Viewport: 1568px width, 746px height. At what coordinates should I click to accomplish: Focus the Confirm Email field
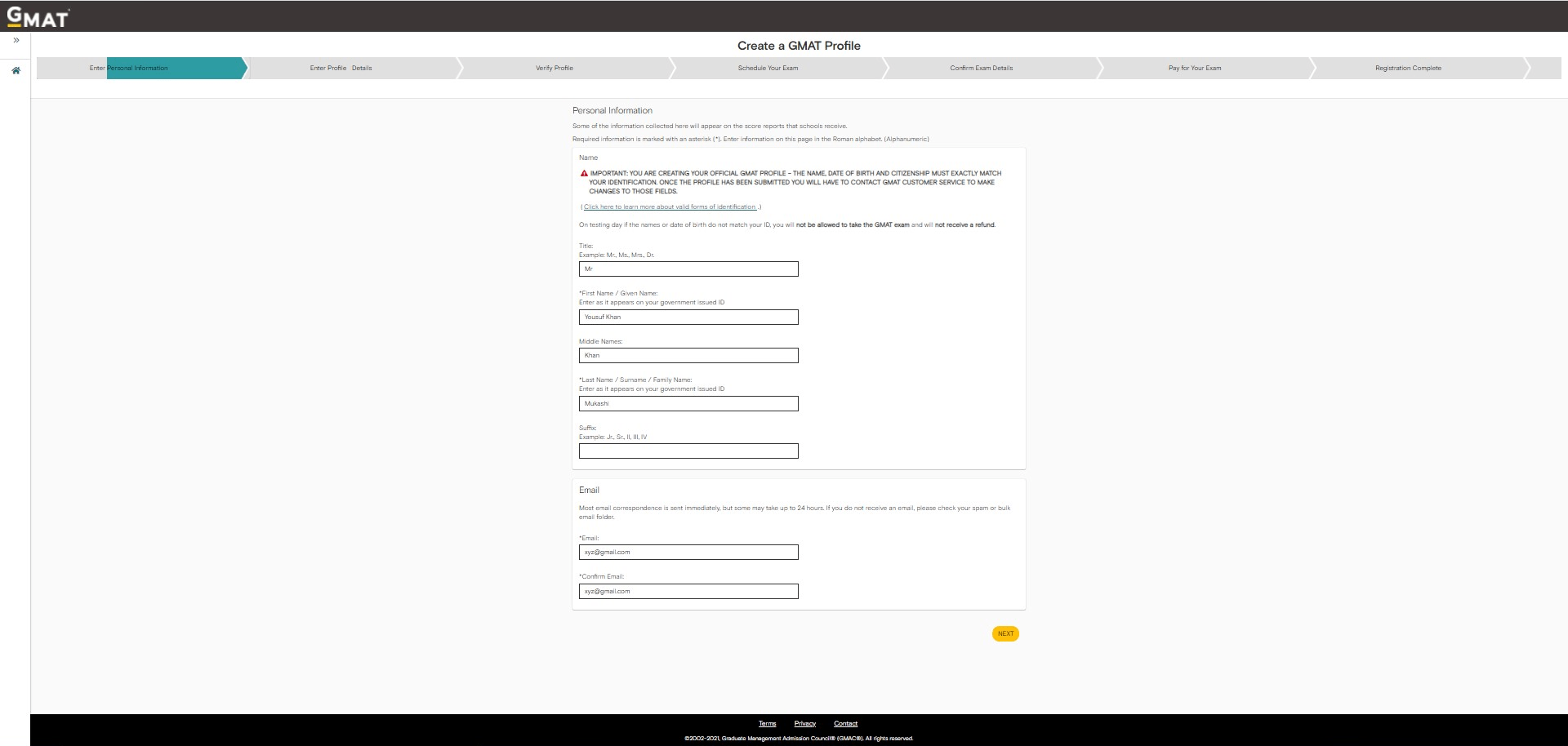click(688, 591)
